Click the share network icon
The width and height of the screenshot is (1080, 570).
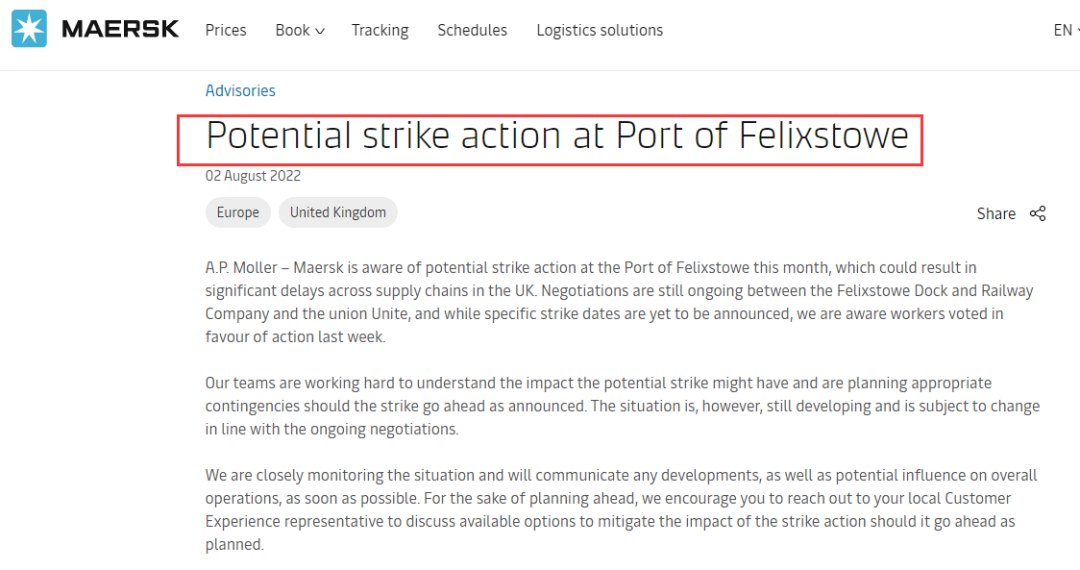coord(1037,213)
